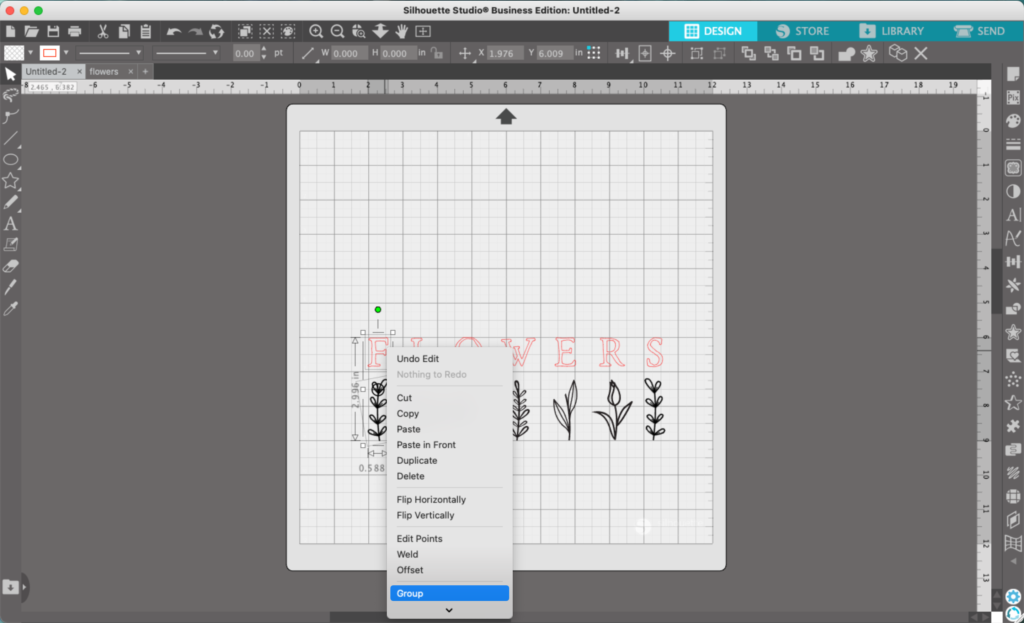The image size is (1024, 623).
Task: Open the Text Style panel icon
Action: point(1013,215)
